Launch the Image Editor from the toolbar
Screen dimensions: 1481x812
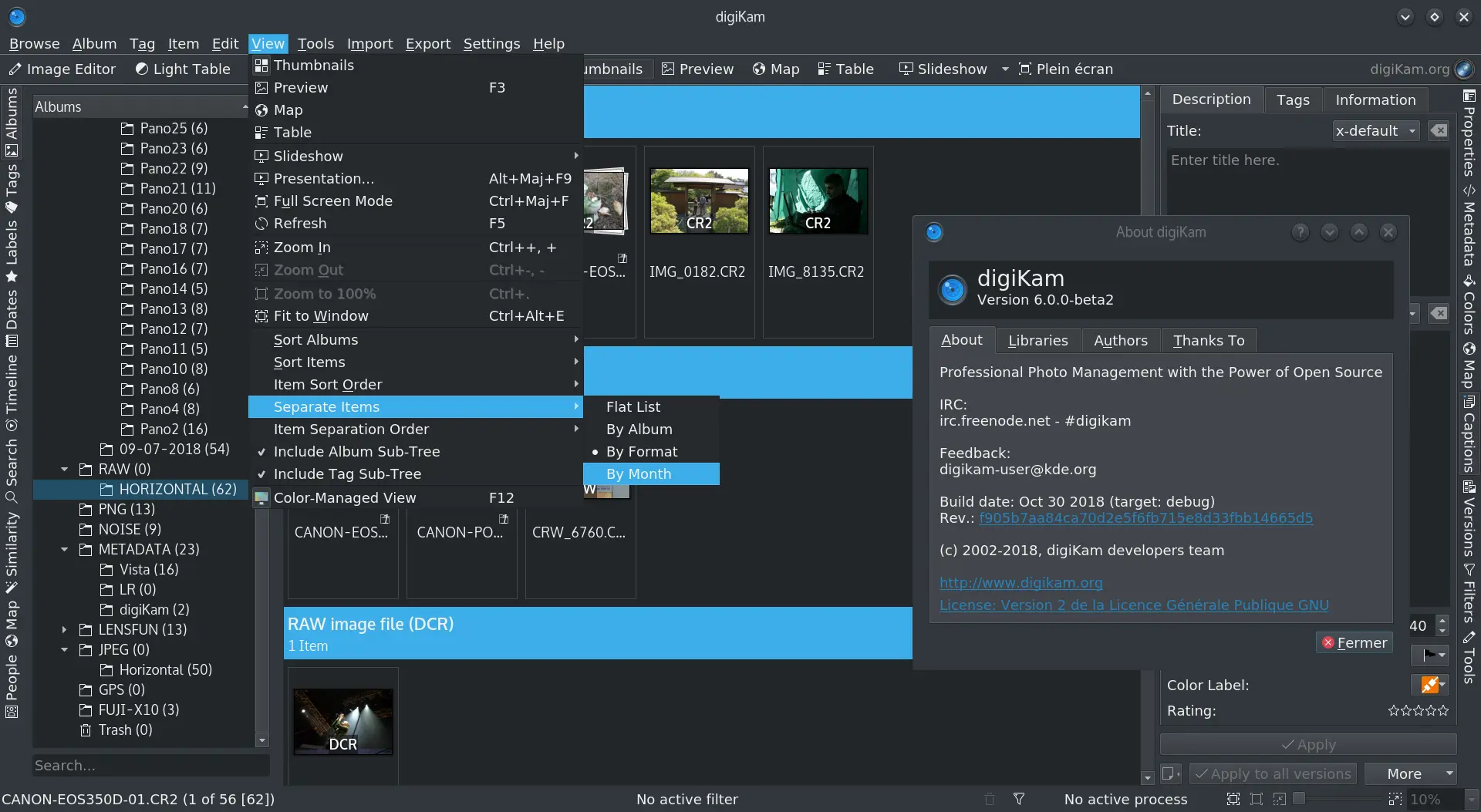tap(62, 69)
